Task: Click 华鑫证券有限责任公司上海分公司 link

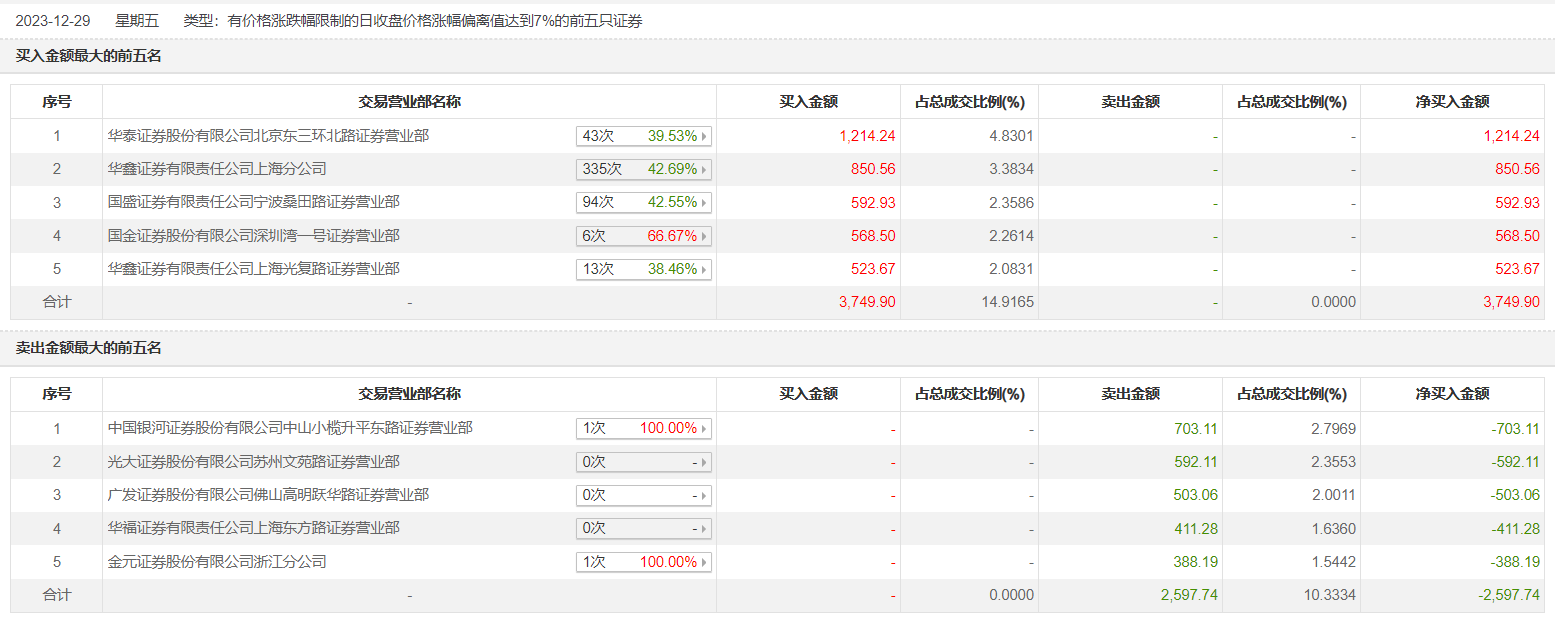Action: pyautogui.click(x=217, y=169)
